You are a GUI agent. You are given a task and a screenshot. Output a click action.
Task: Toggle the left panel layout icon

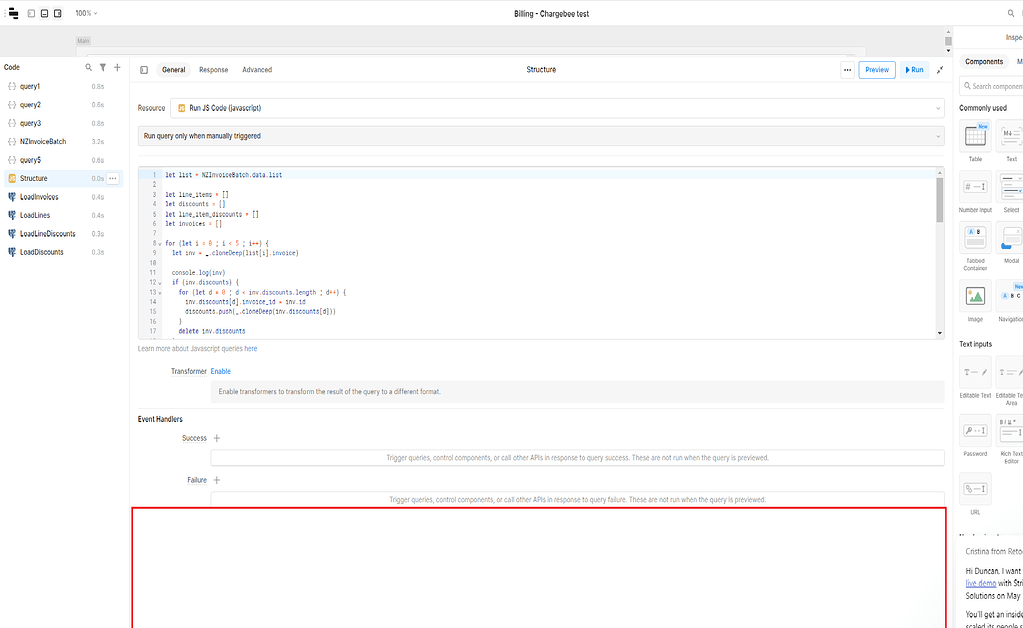31,13
